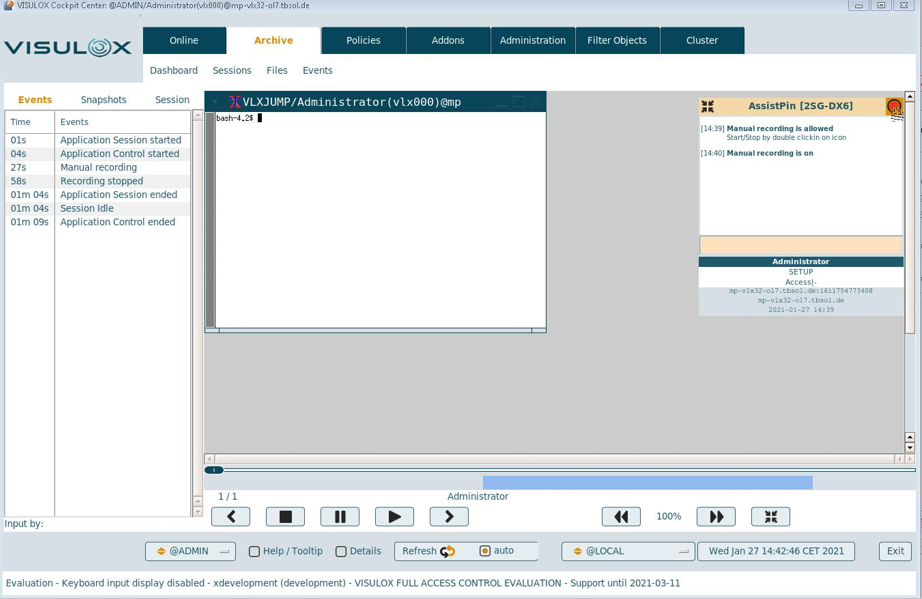Screen dimensions: 922x599
Task: Pause the recording playback
Action: (x=339, y=516)
